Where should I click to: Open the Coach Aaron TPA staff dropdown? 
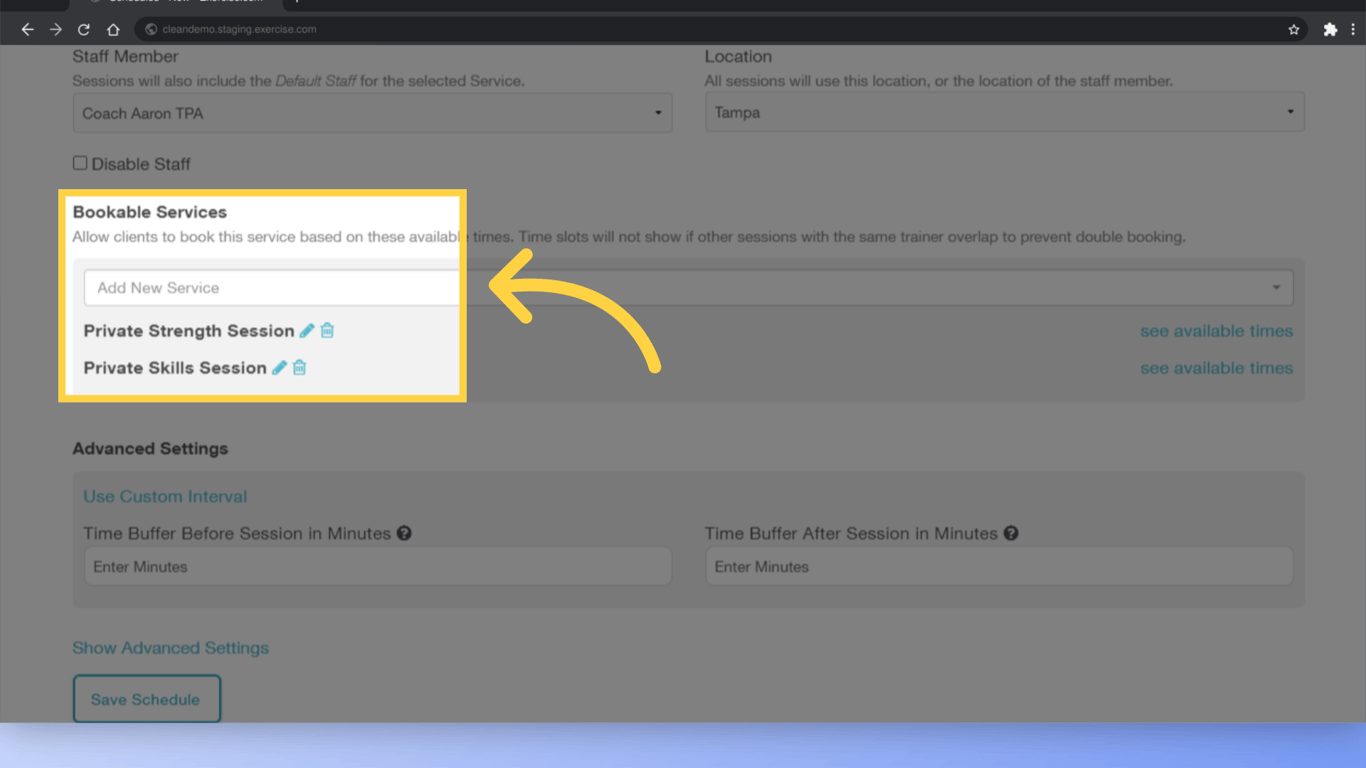(659, 112)
